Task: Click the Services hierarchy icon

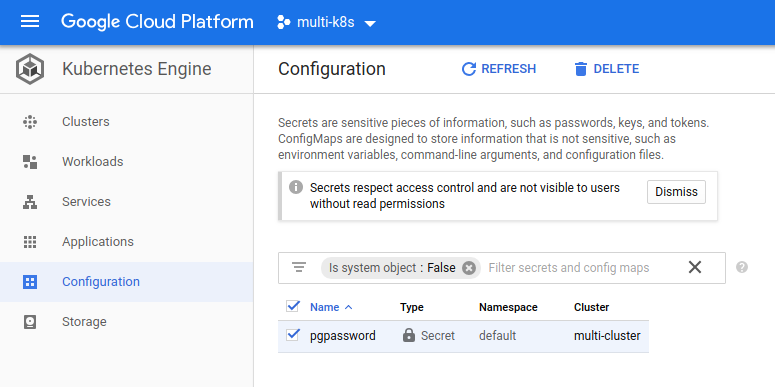Action: click(x=30, y=202)
